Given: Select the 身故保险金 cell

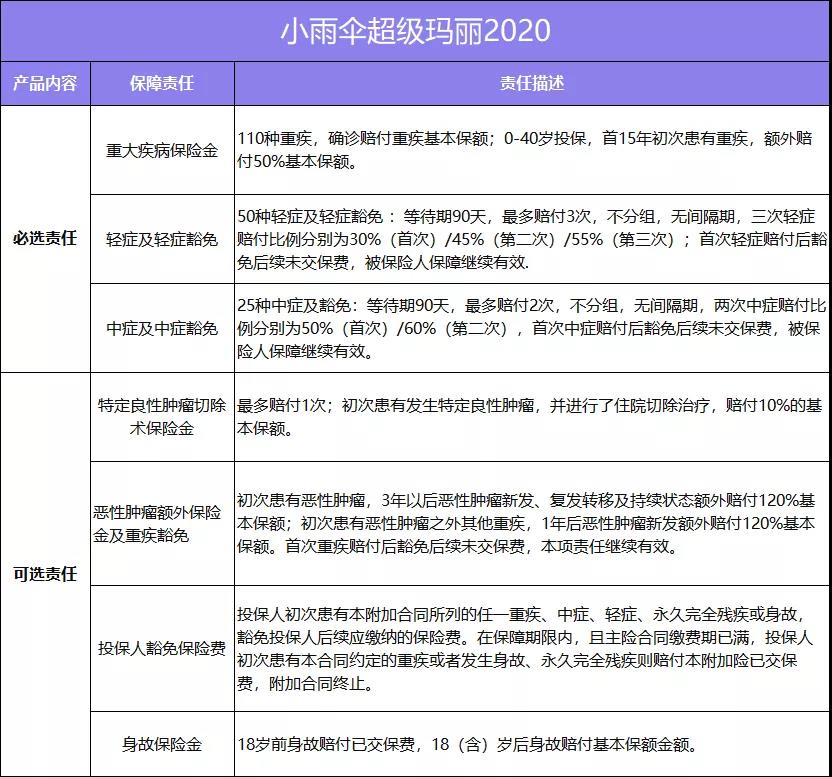Looking at the screenshot, I should coord(162,744).
